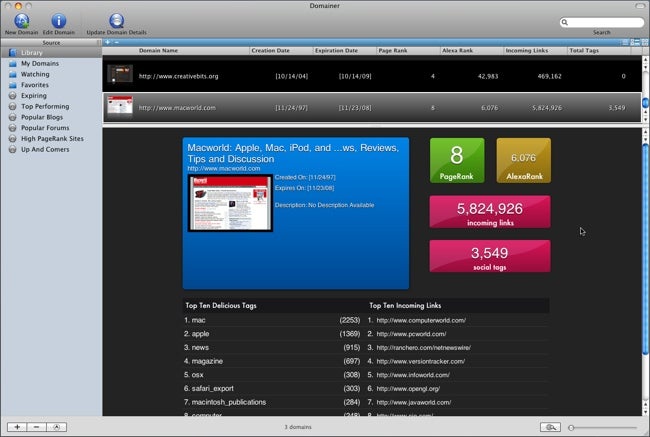Click the 3,549 social tags tile
This screenshot has width=650, height=437.
490,256
